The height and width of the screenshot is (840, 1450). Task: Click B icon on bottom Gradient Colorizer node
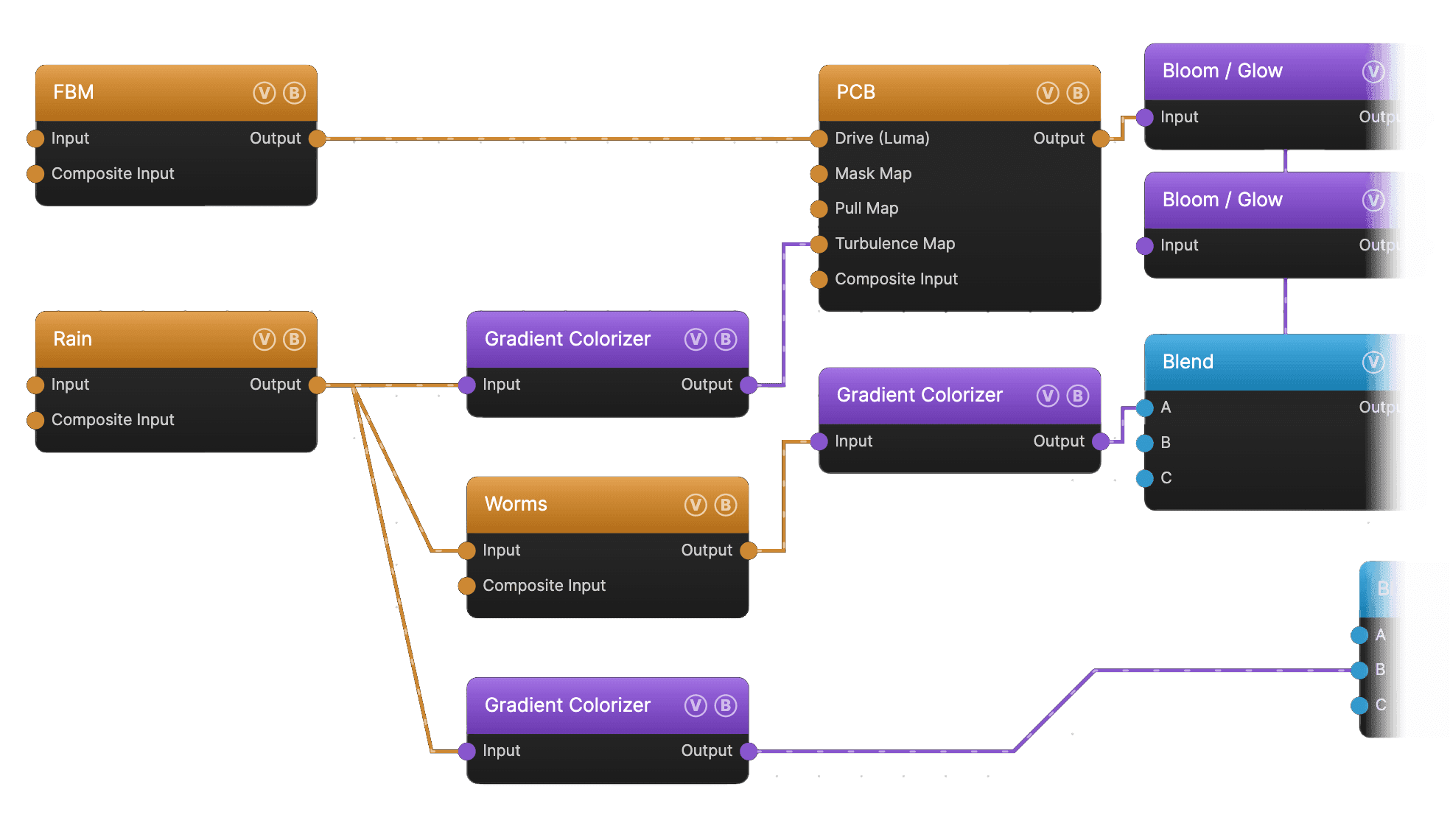pyautogui.click(x=726, y=706)
